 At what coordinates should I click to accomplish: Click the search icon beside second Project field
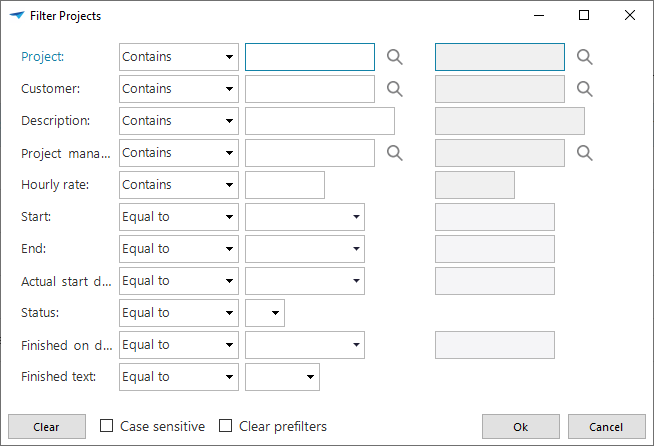[x=585, y=57]
